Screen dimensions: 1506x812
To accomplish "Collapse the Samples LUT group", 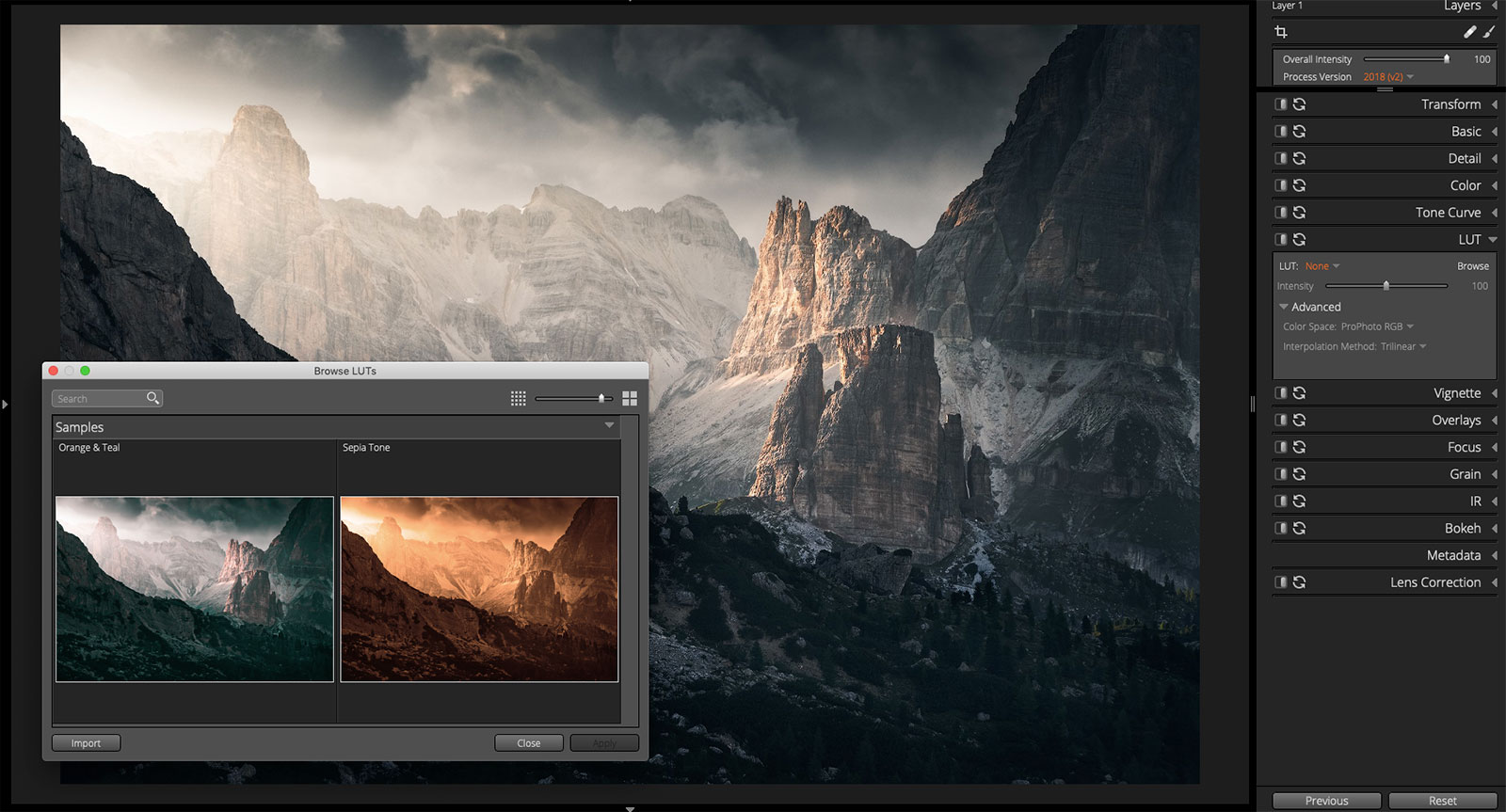I will tap(609, 426).
